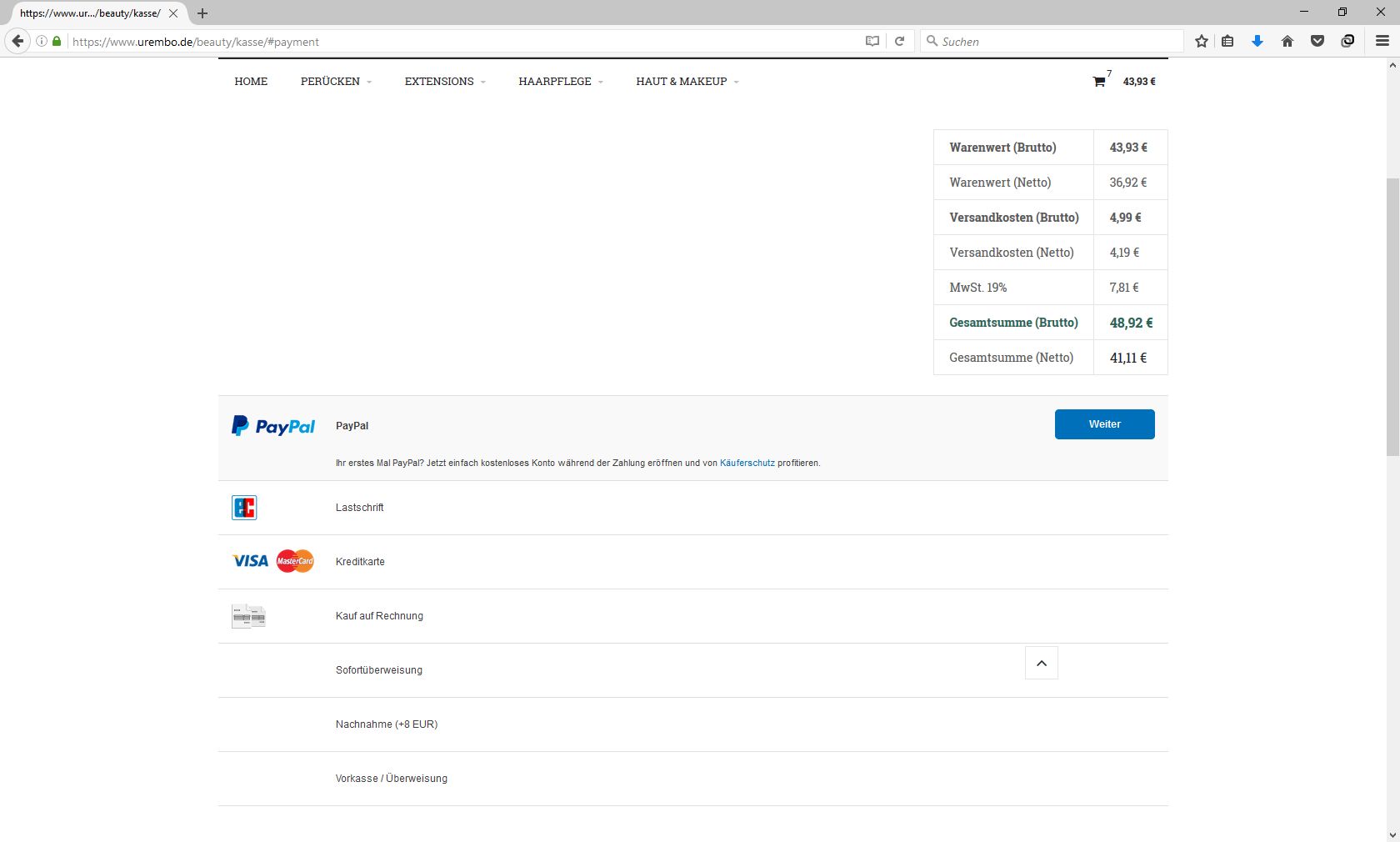Screen dimensions: 1400x842
Task: Click the scrollbar up arrow
Action: pos(1392,65)
